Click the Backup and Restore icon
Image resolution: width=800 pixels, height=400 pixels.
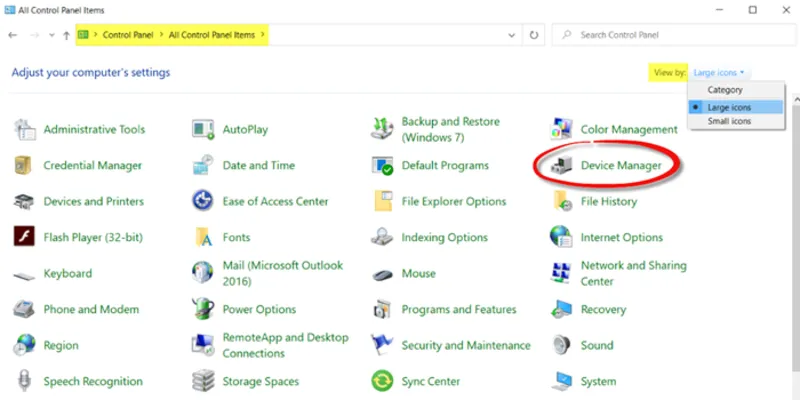click(x=382, y=129)
